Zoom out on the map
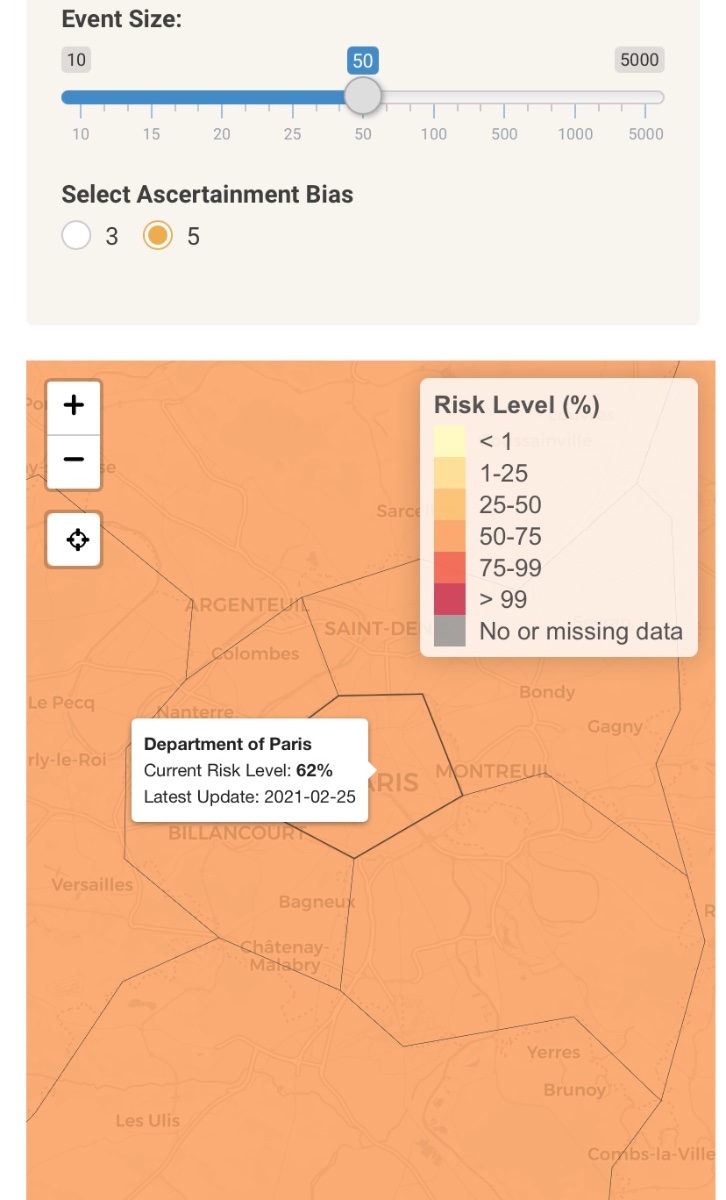The width and height of the screenshot is (726, 1200). point(74,461)
